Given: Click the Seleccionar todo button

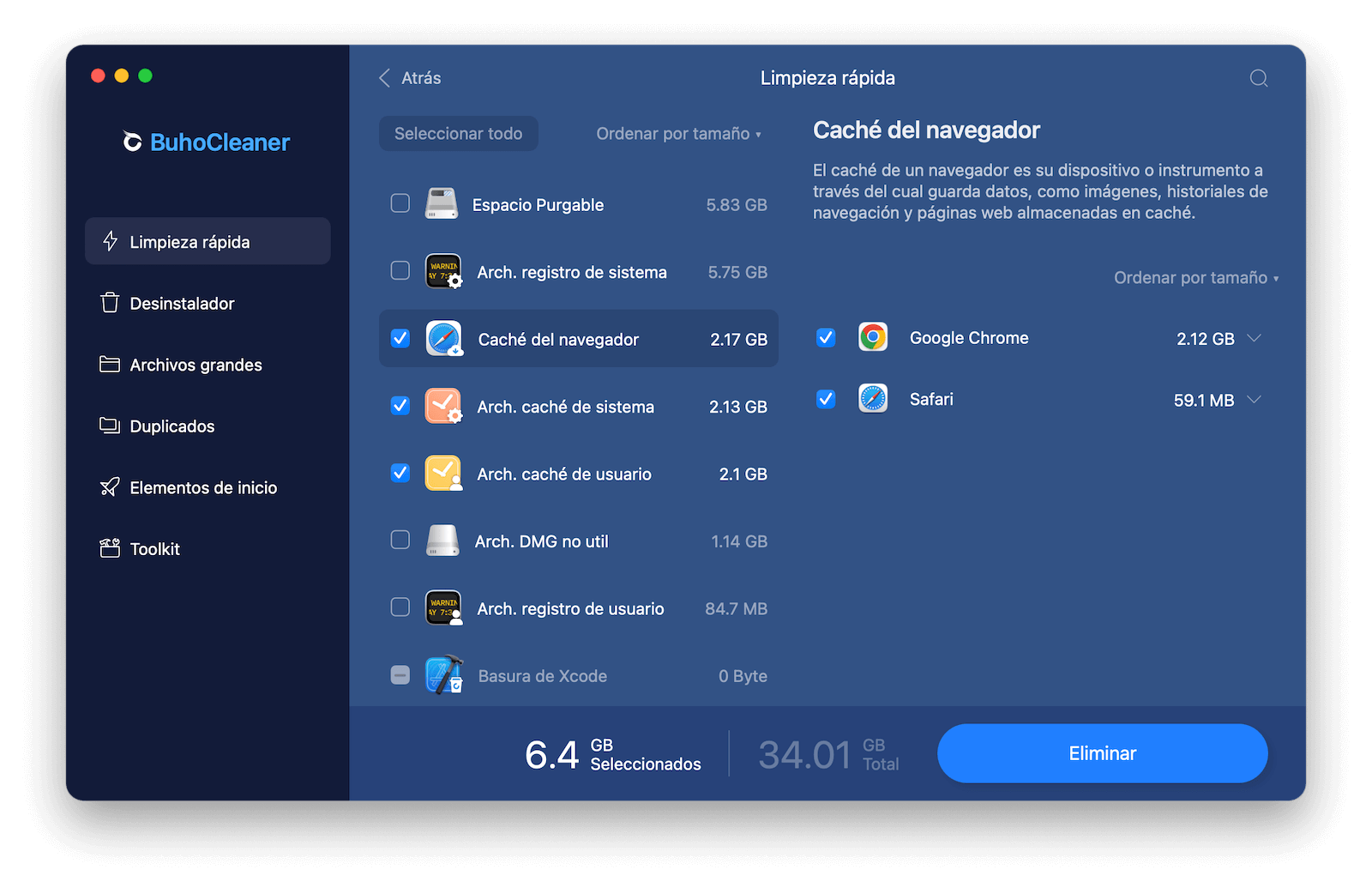Looking at the screenshot, I should point(459,134).
